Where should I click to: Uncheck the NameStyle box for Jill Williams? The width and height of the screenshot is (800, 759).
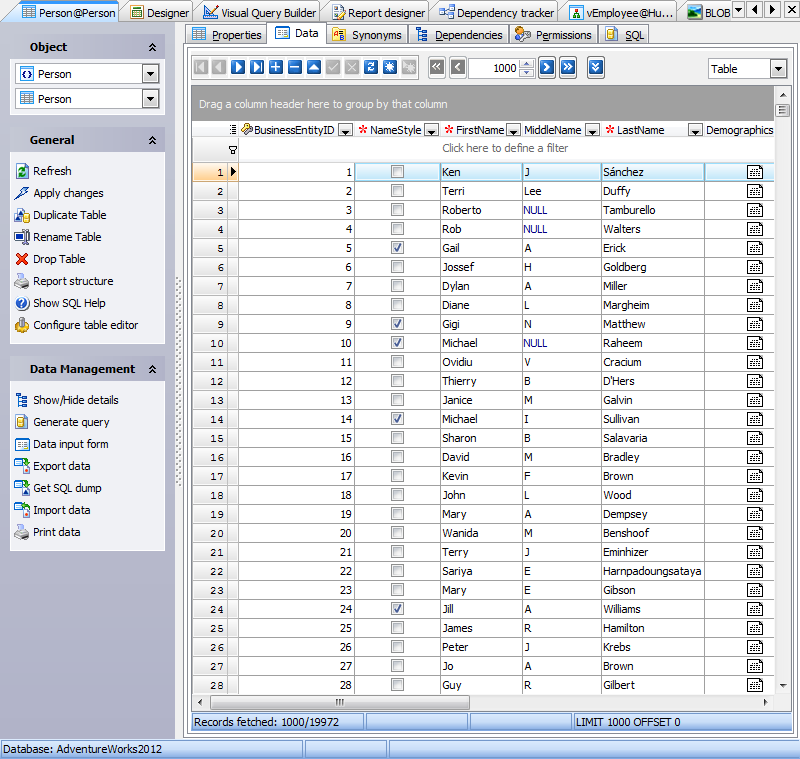click(397, 609)
